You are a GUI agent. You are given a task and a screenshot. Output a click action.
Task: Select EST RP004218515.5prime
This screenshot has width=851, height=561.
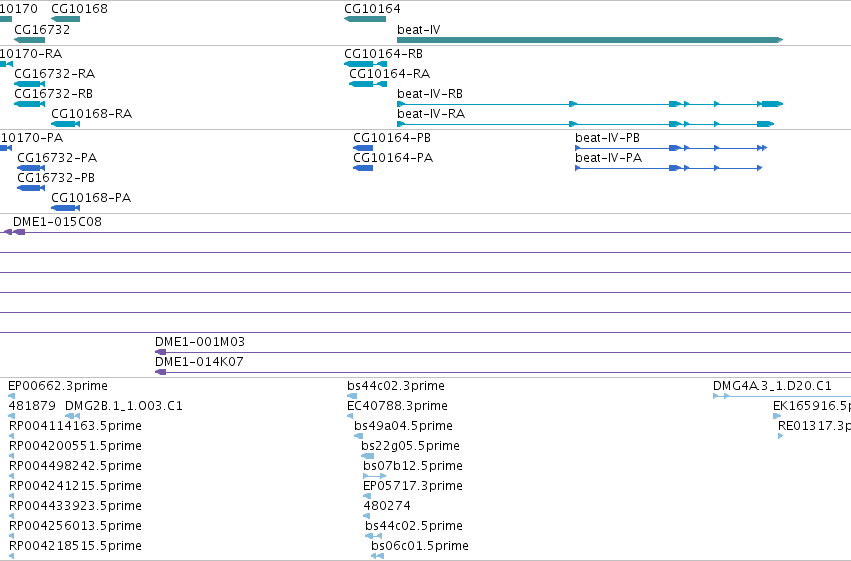point(75,546)
